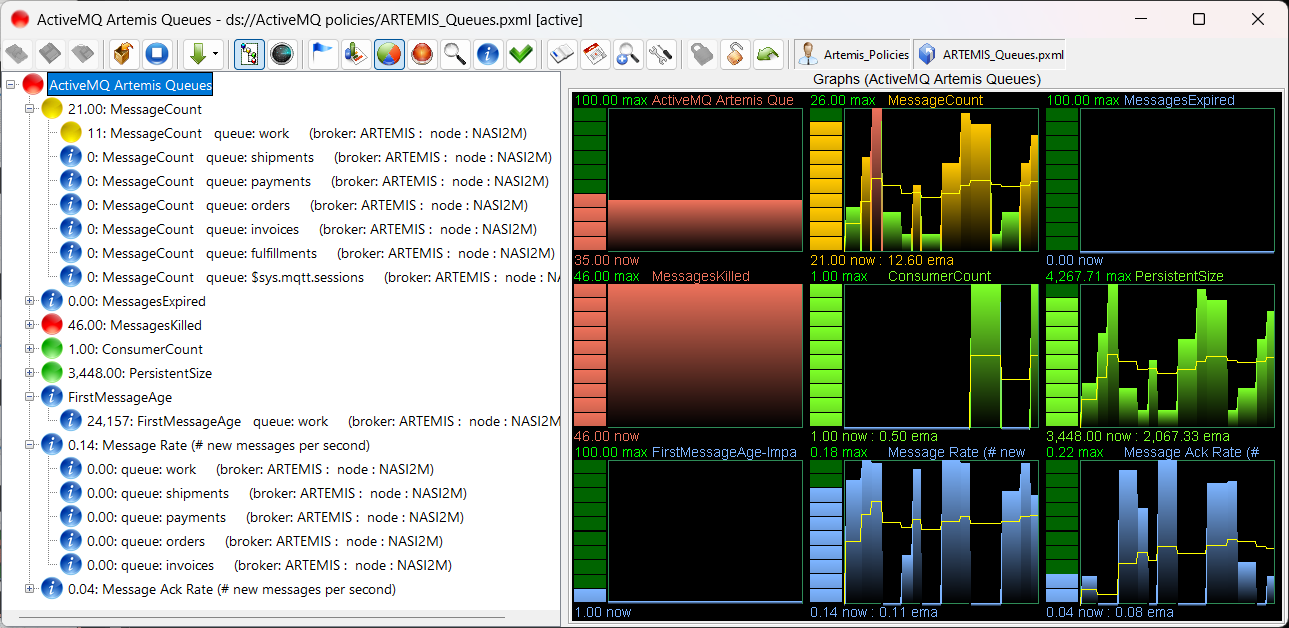Click the green checkmark toolbar icon
This screenshot has height=628, width=1289.
pyautogui.click(x=520, y=54)
